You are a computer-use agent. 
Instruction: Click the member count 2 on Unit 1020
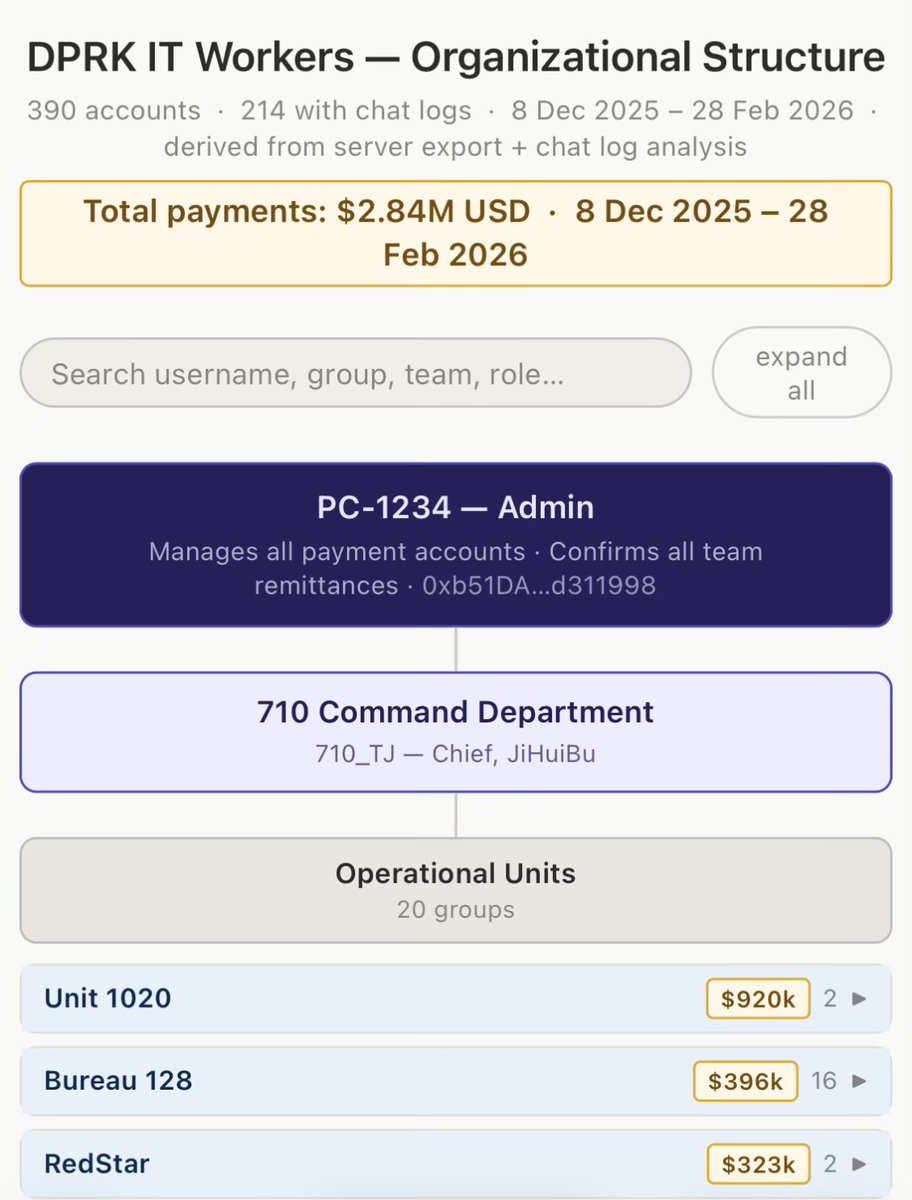(830, 998)
